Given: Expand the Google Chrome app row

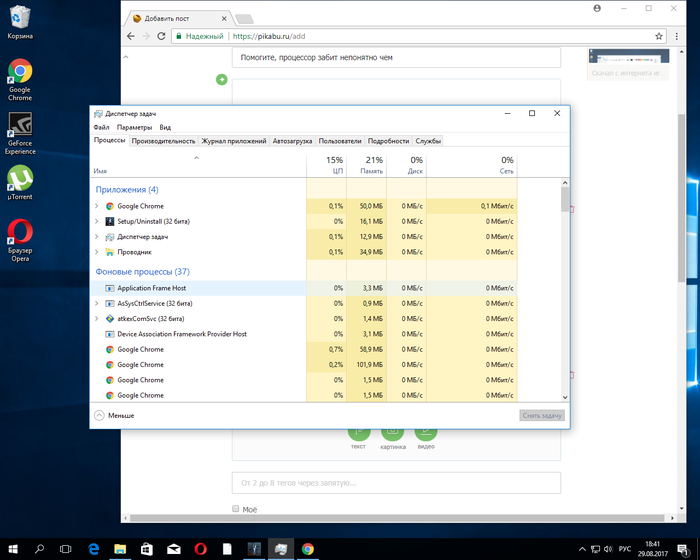Looking at the screenshot, I should pyautogui.click(x=96, y=206).
